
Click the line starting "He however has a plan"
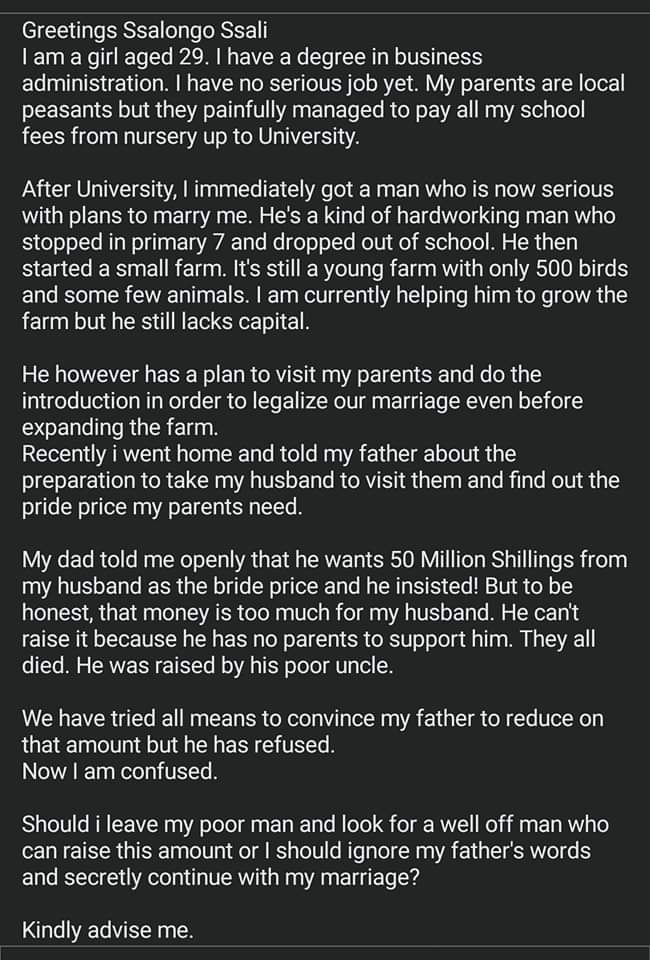tap(281, 375)
